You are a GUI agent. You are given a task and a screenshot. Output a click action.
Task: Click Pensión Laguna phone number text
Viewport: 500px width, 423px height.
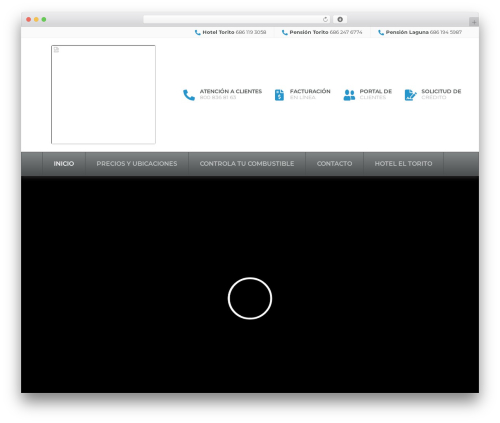click(446, 32)
